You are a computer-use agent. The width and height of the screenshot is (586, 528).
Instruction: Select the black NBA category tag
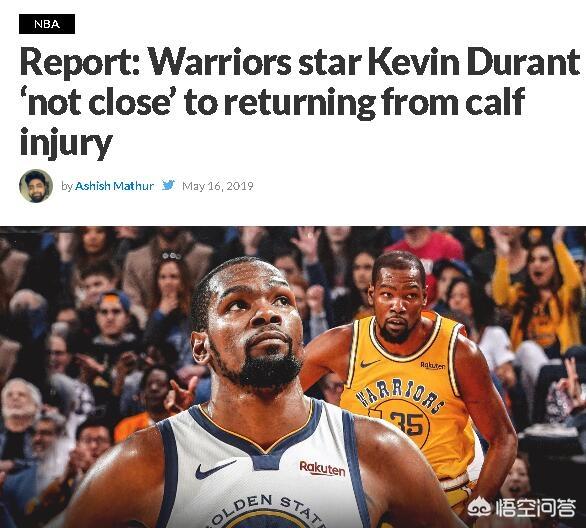pyautogui.click(x=47, y=24)
